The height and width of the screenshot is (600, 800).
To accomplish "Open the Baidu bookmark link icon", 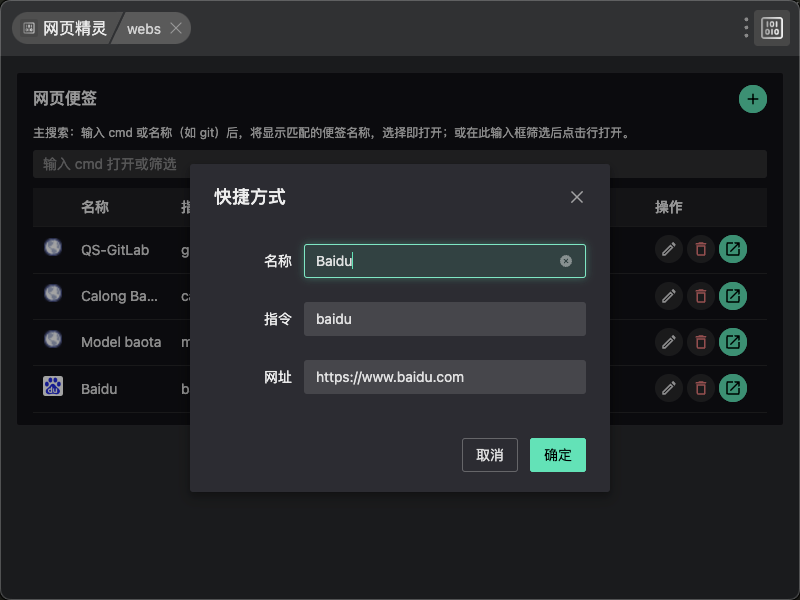I will [x=733, y=388].
